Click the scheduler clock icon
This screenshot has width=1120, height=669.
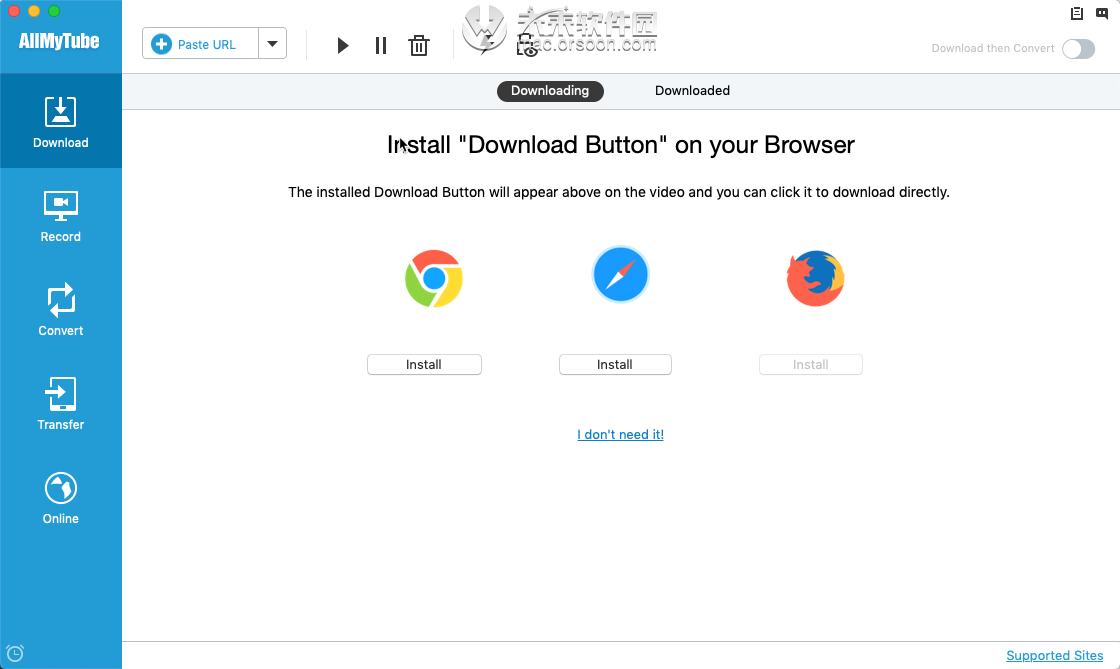[x=15, y=653]
